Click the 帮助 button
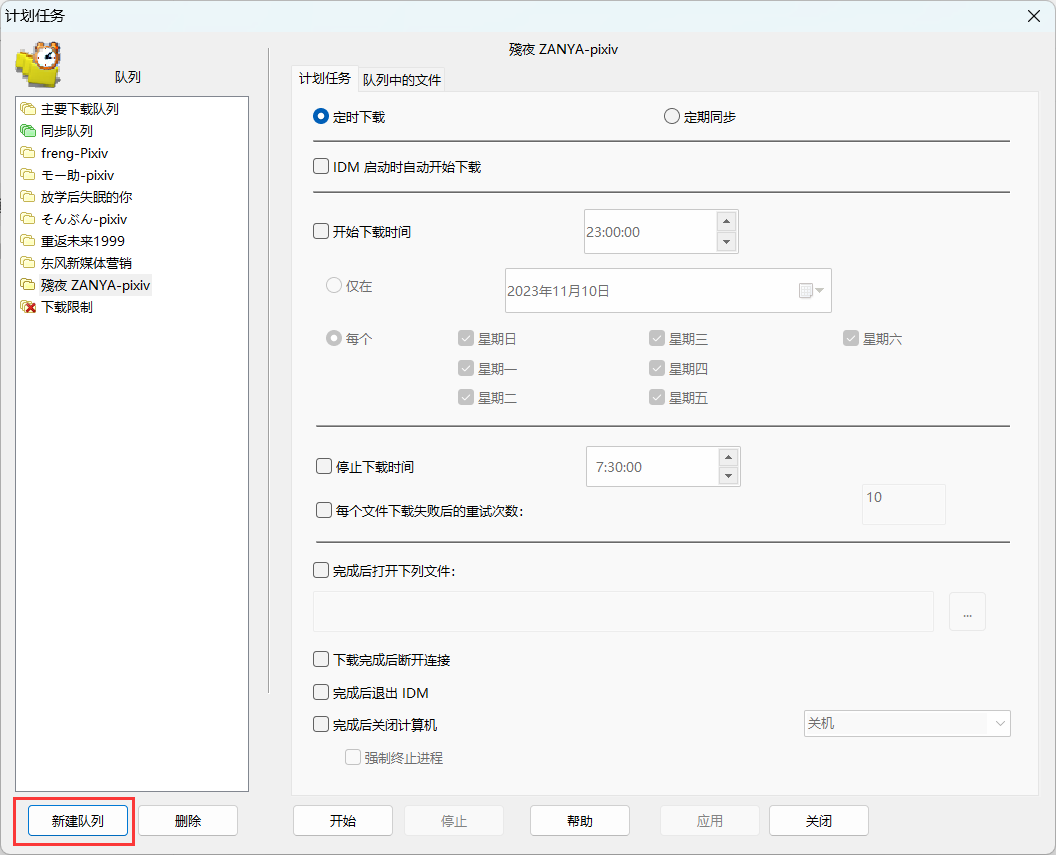This screenshot has width=1056, height=855. [x=580, y=821]
